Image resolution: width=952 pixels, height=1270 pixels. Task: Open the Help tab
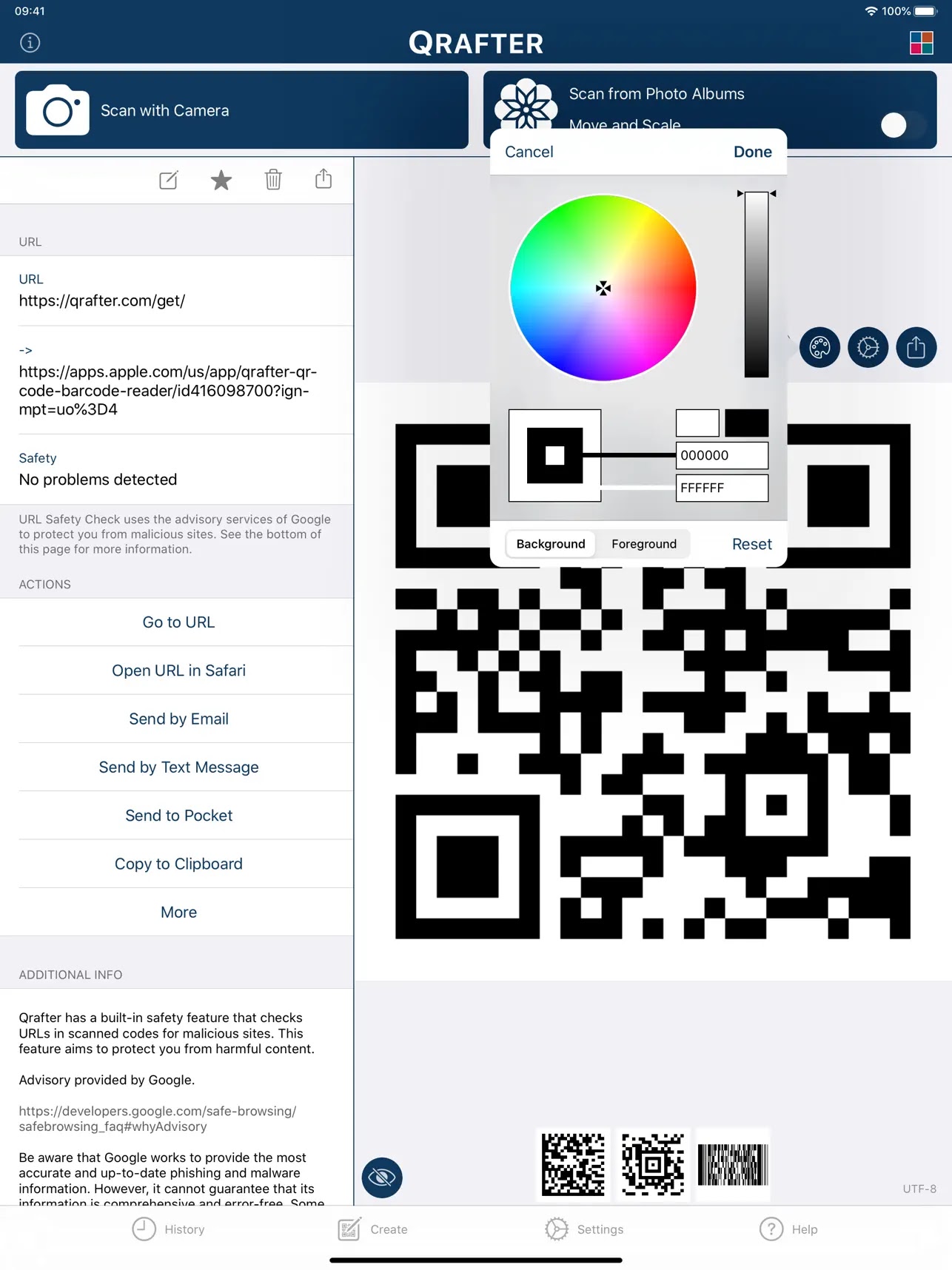click(788, 1229)
